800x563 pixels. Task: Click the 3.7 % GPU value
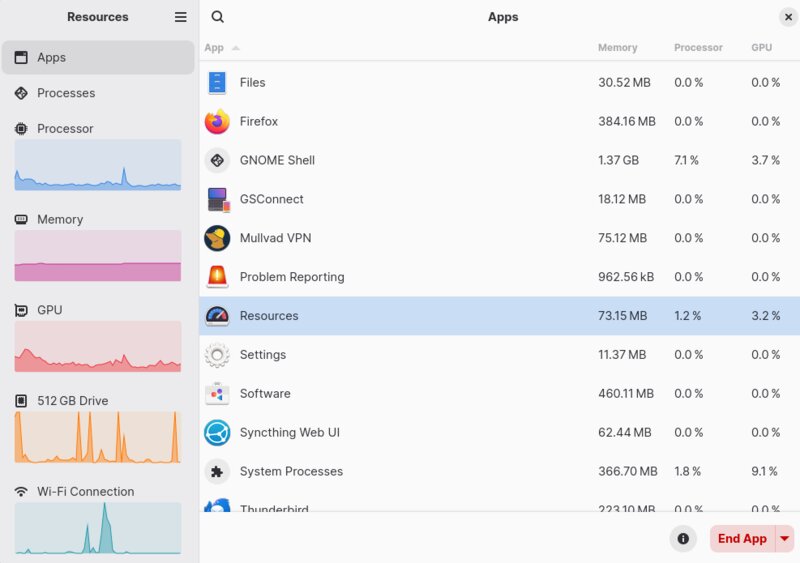(x=765, y=160)
